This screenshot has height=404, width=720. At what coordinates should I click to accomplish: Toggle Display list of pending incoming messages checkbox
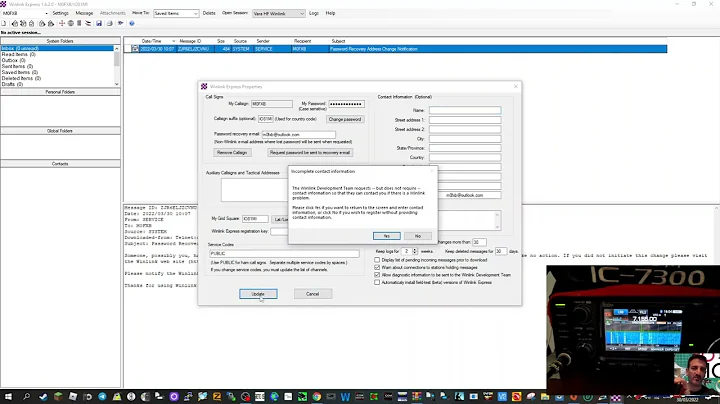pos(377,260)
